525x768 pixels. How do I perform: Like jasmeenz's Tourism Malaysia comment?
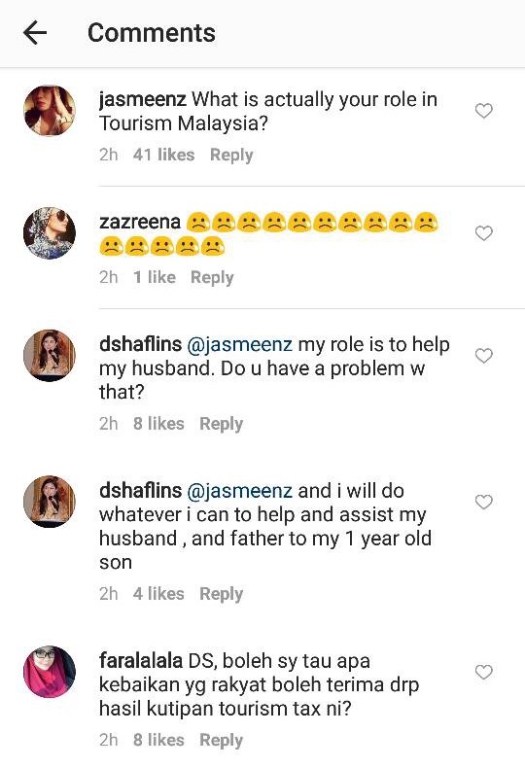[x=484, y=111]
